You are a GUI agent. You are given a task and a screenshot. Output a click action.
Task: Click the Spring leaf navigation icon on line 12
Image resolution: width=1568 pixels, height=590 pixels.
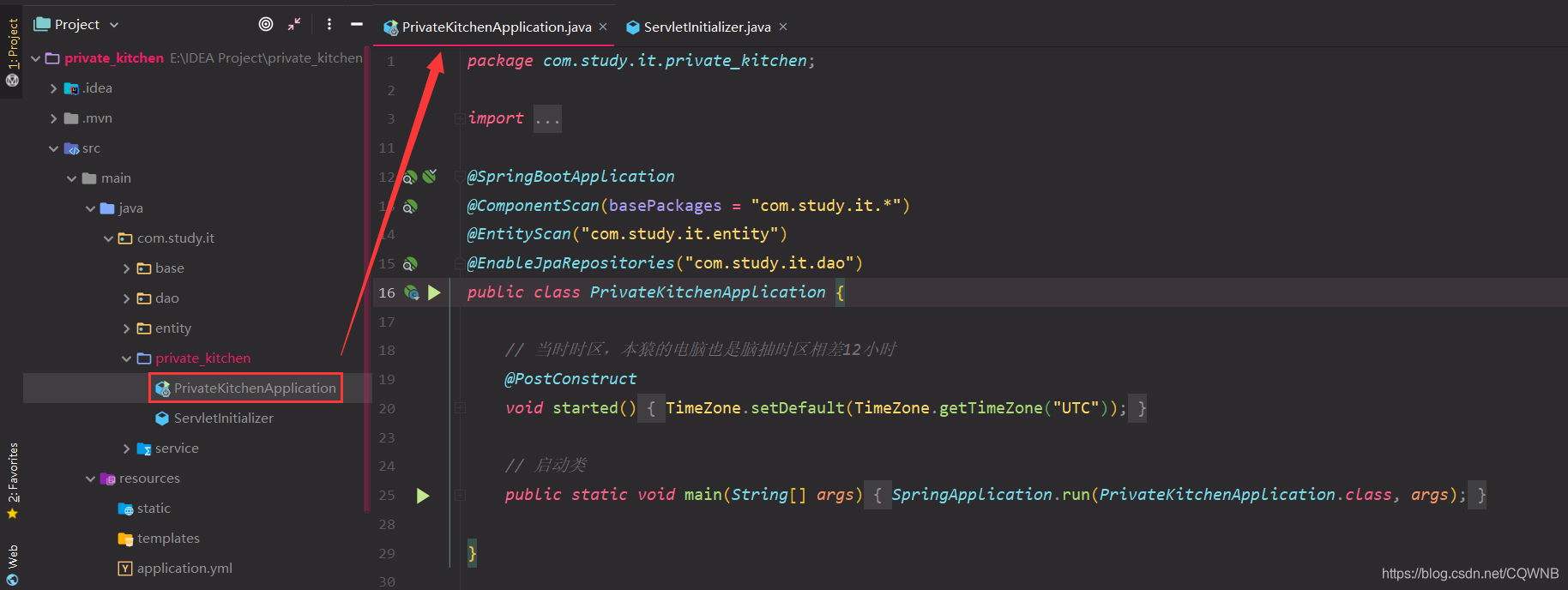point(430,176)
